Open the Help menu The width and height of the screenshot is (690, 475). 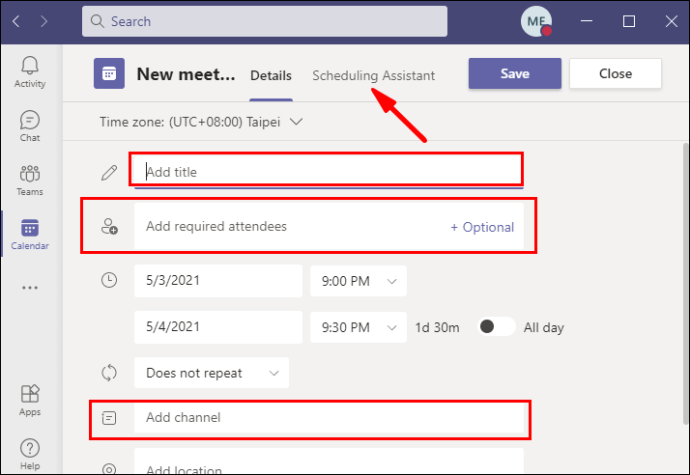click(30, 454)
